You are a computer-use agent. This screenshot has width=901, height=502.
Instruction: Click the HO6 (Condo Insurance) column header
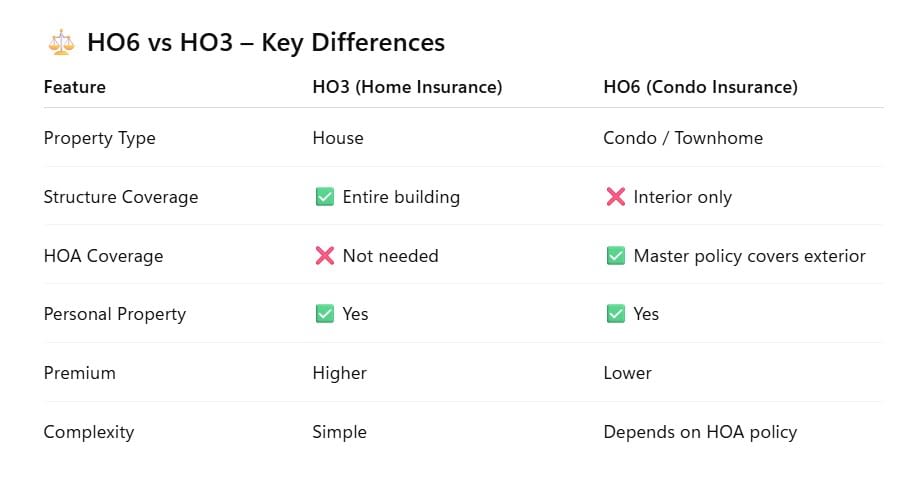[700, 87]
